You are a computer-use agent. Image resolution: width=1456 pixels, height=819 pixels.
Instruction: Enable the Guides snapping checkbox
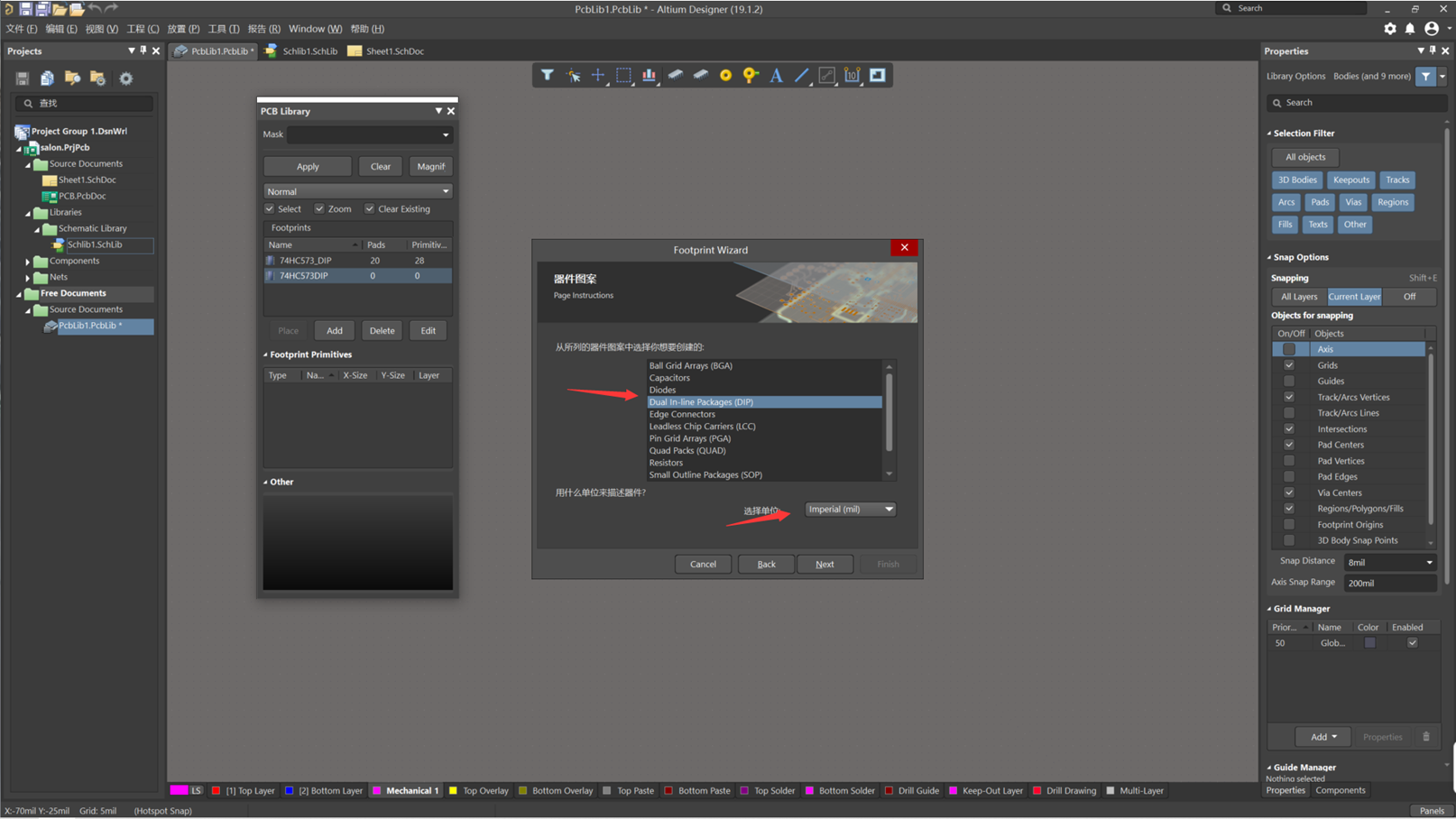(x=1289, y=381)
